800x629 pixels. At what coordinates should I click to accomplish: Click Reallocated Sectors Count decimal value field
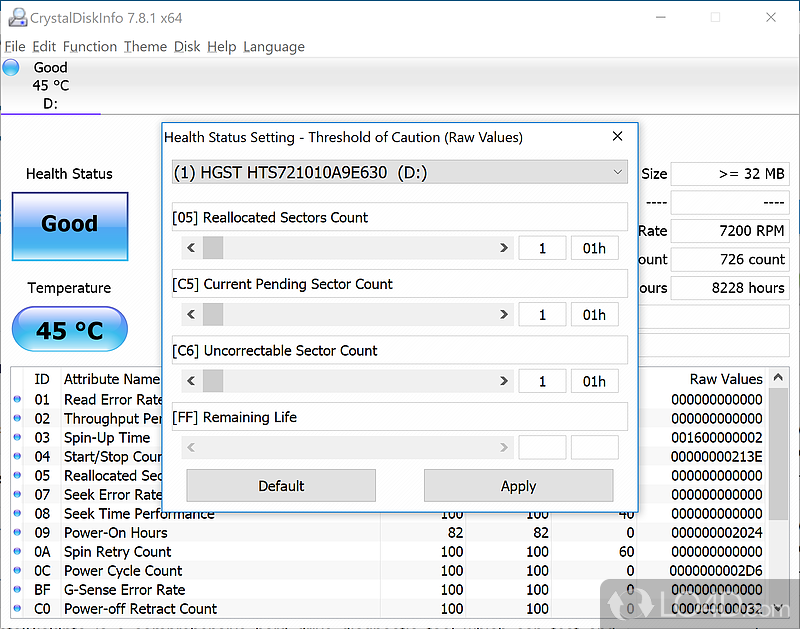click(x=542, y=248)
